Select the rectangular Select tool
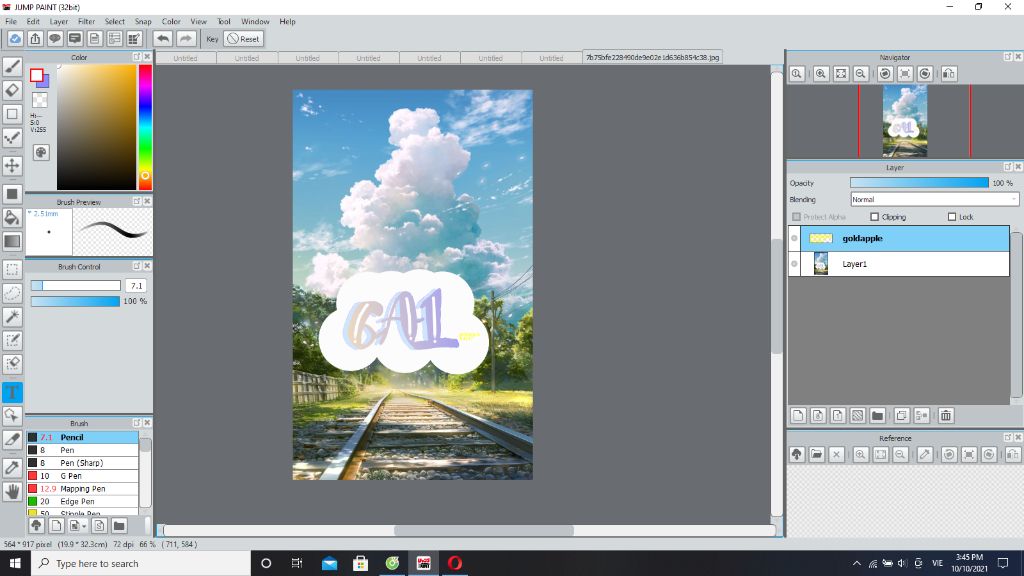 [x=12, y=269]
